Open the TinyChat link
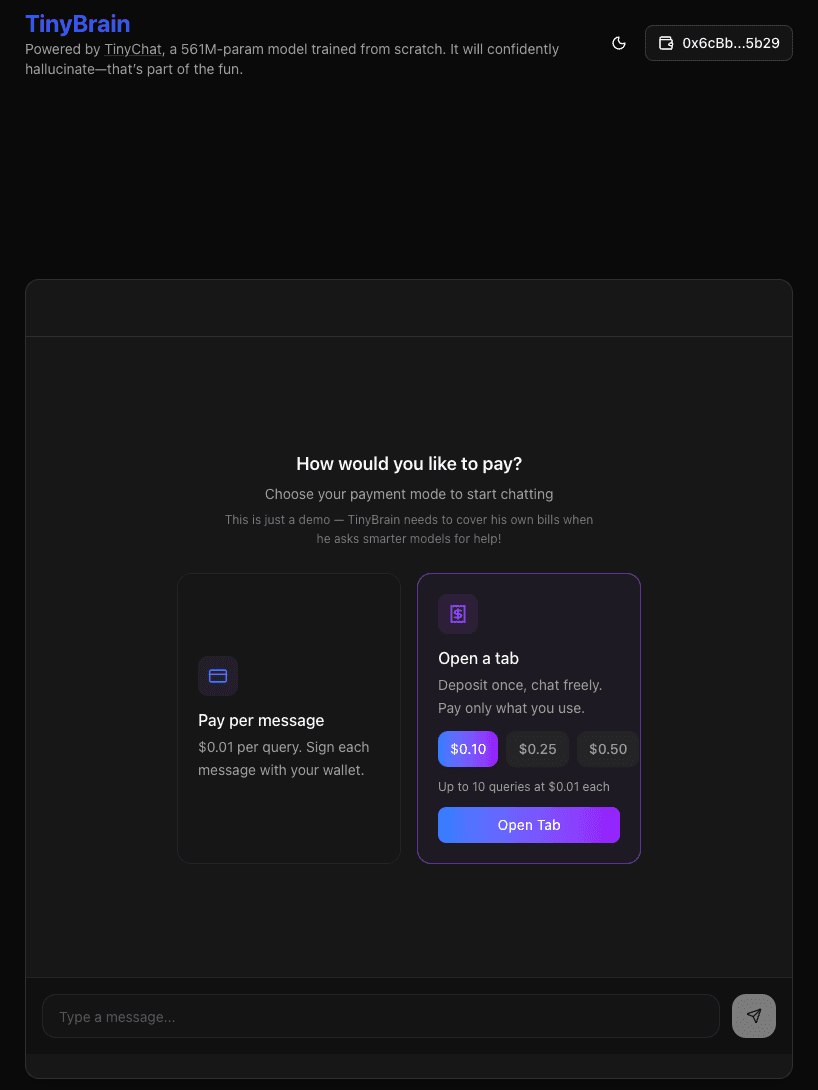 click(133, 48)
